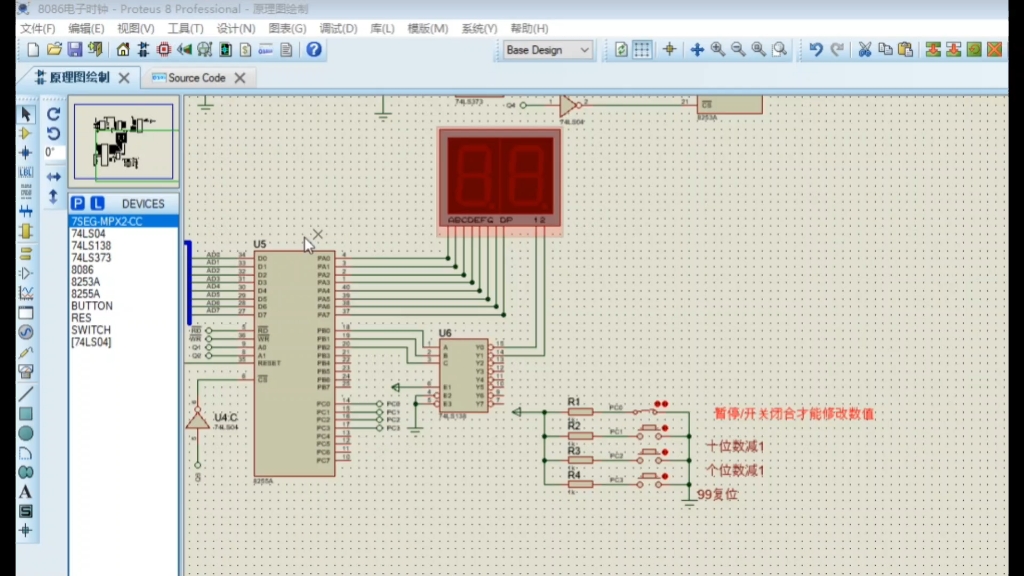Screen dimensions: 1024x576
Task: Go to the Home page icon
Action: 123,50
